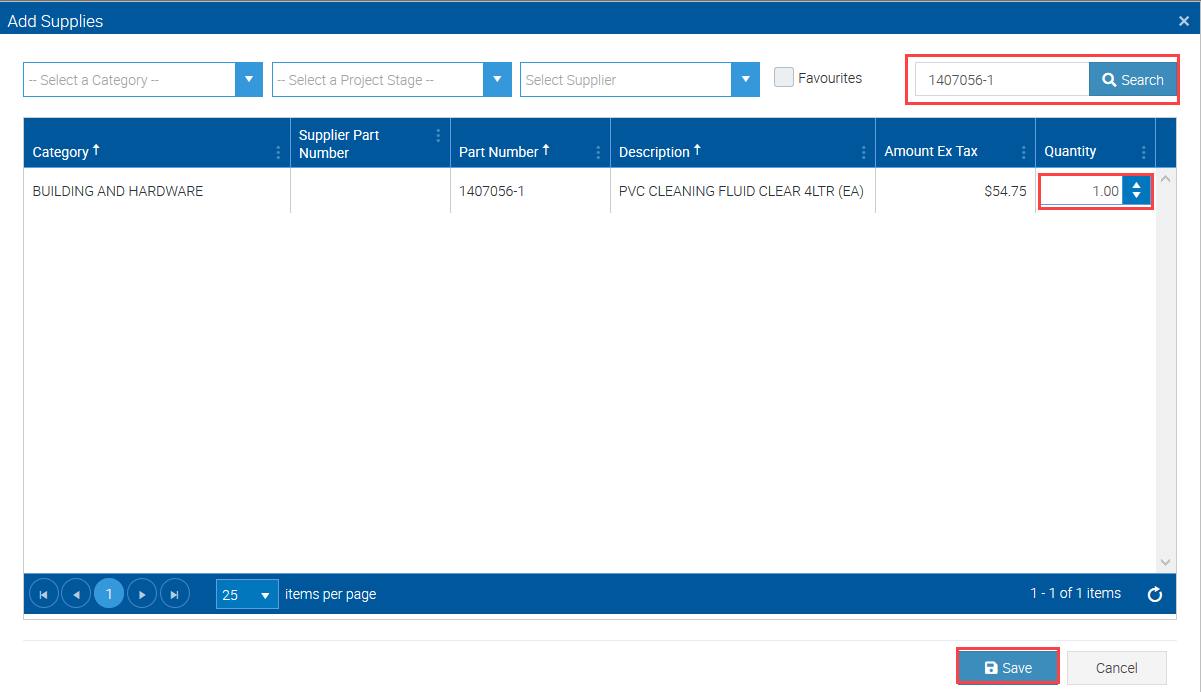Open the Category column options menu
The width and height of the screenshot is (1201, 692).
278,152
